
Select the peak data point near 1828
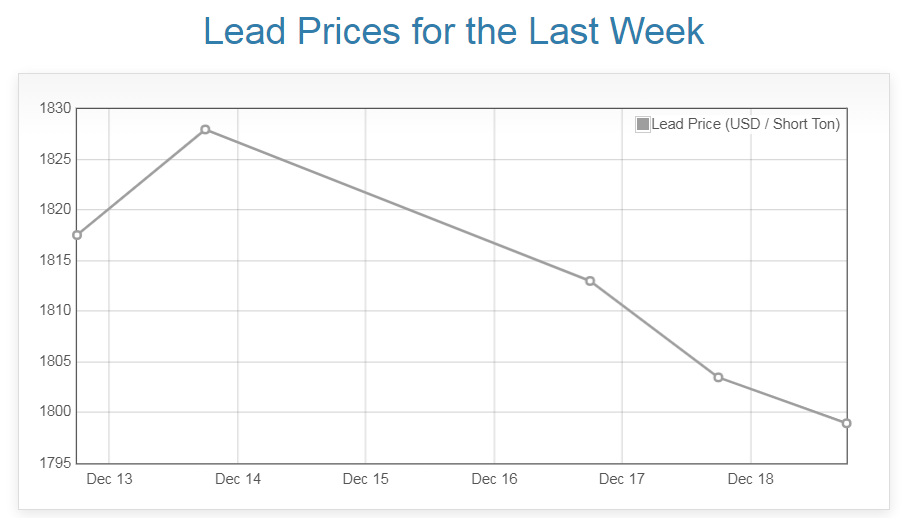point(205,129)
